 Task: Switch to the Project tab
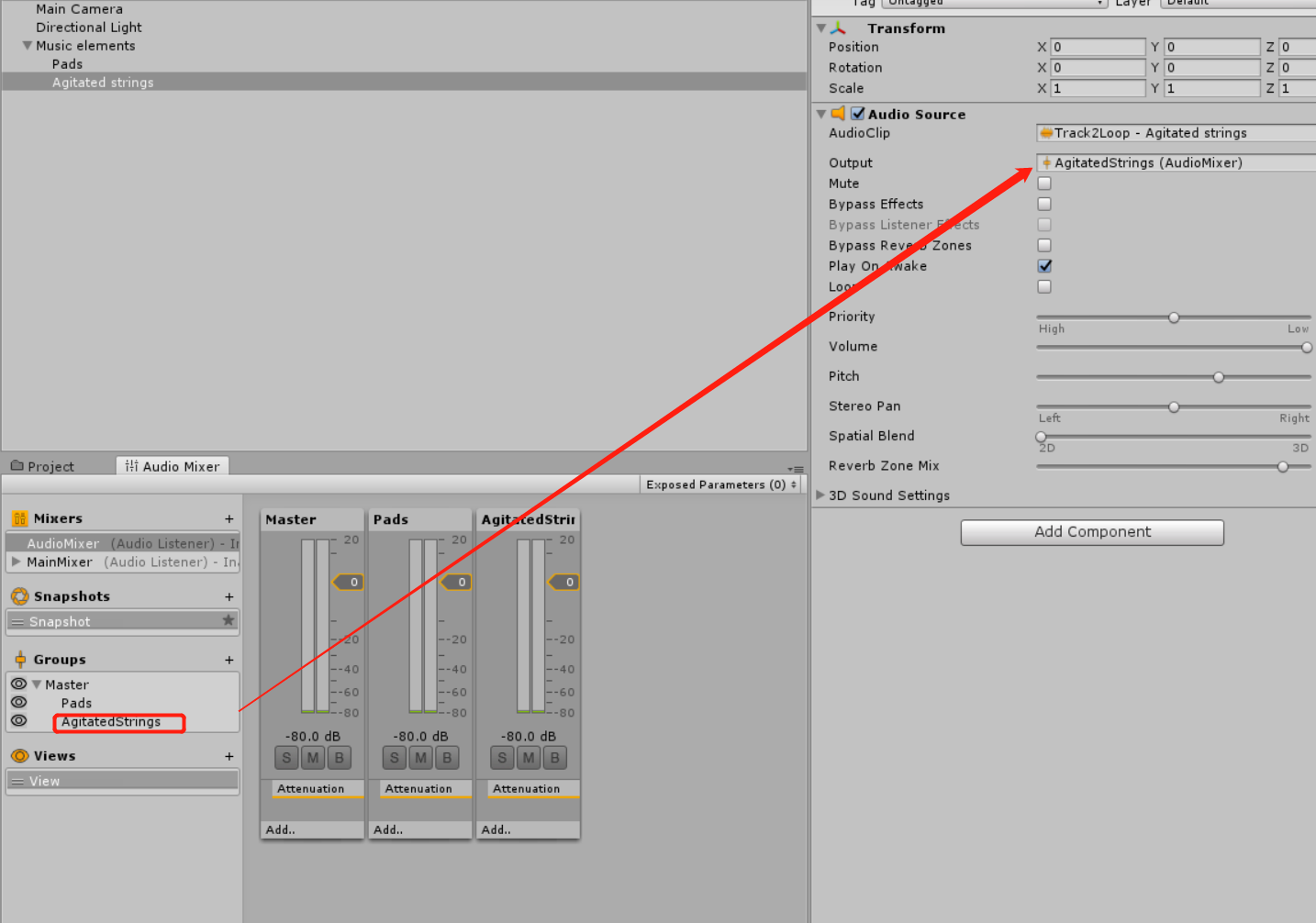43,466
